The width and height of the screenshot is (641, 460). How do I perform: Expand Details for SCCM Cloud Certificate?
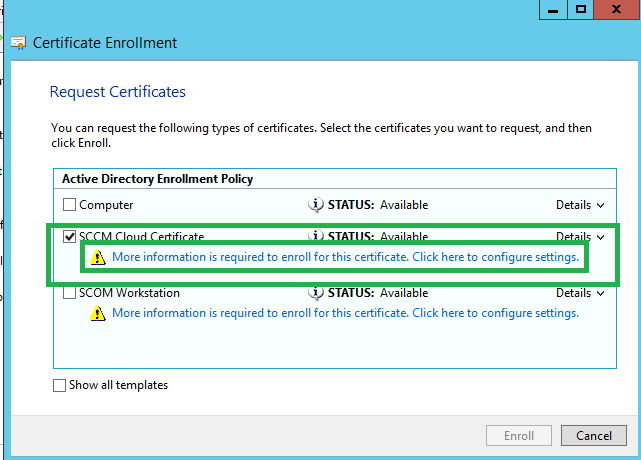tap(580, 237)
